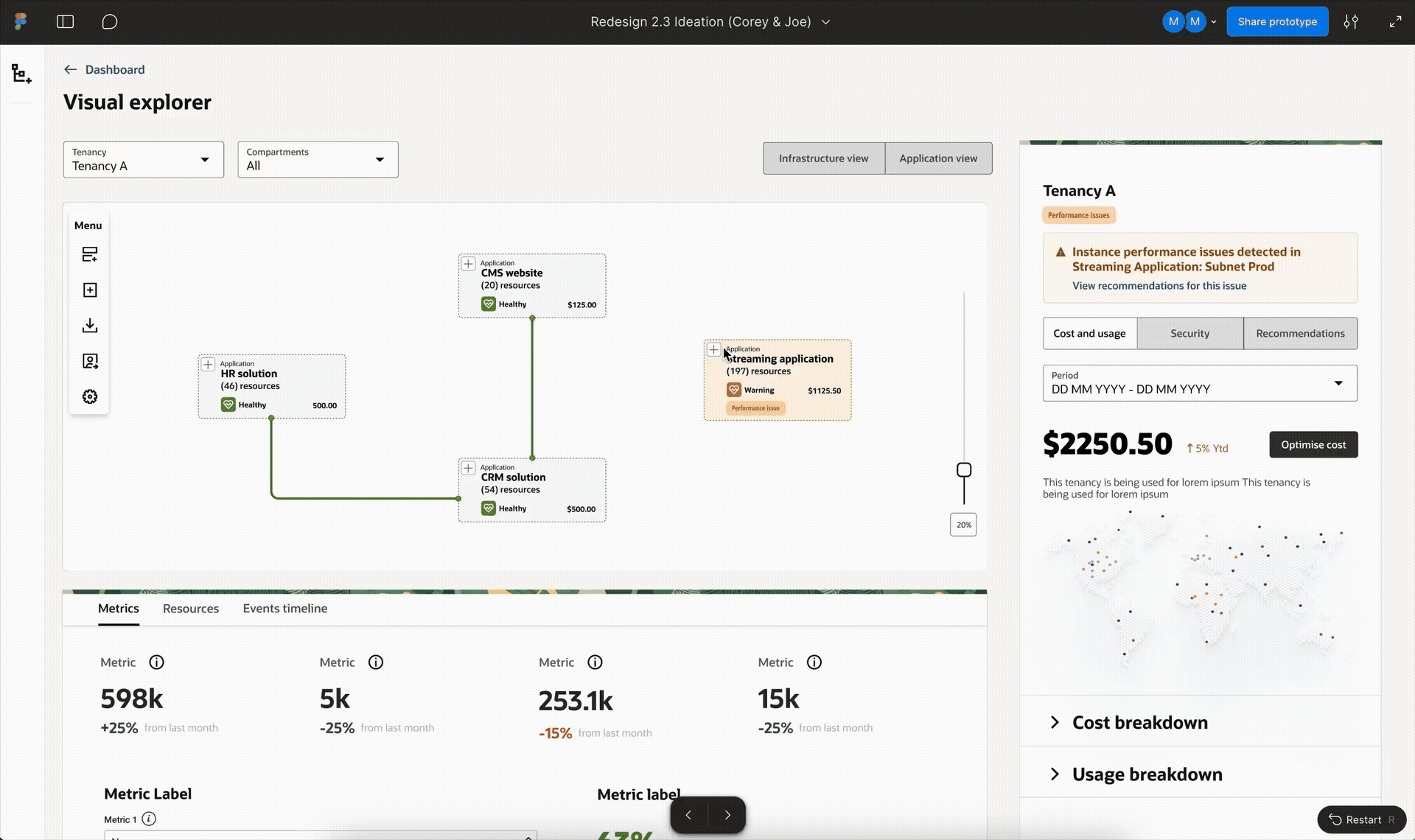Open the settings gear in Menu
Screen dimensions: 1415x840
click(x=90, y=397)
